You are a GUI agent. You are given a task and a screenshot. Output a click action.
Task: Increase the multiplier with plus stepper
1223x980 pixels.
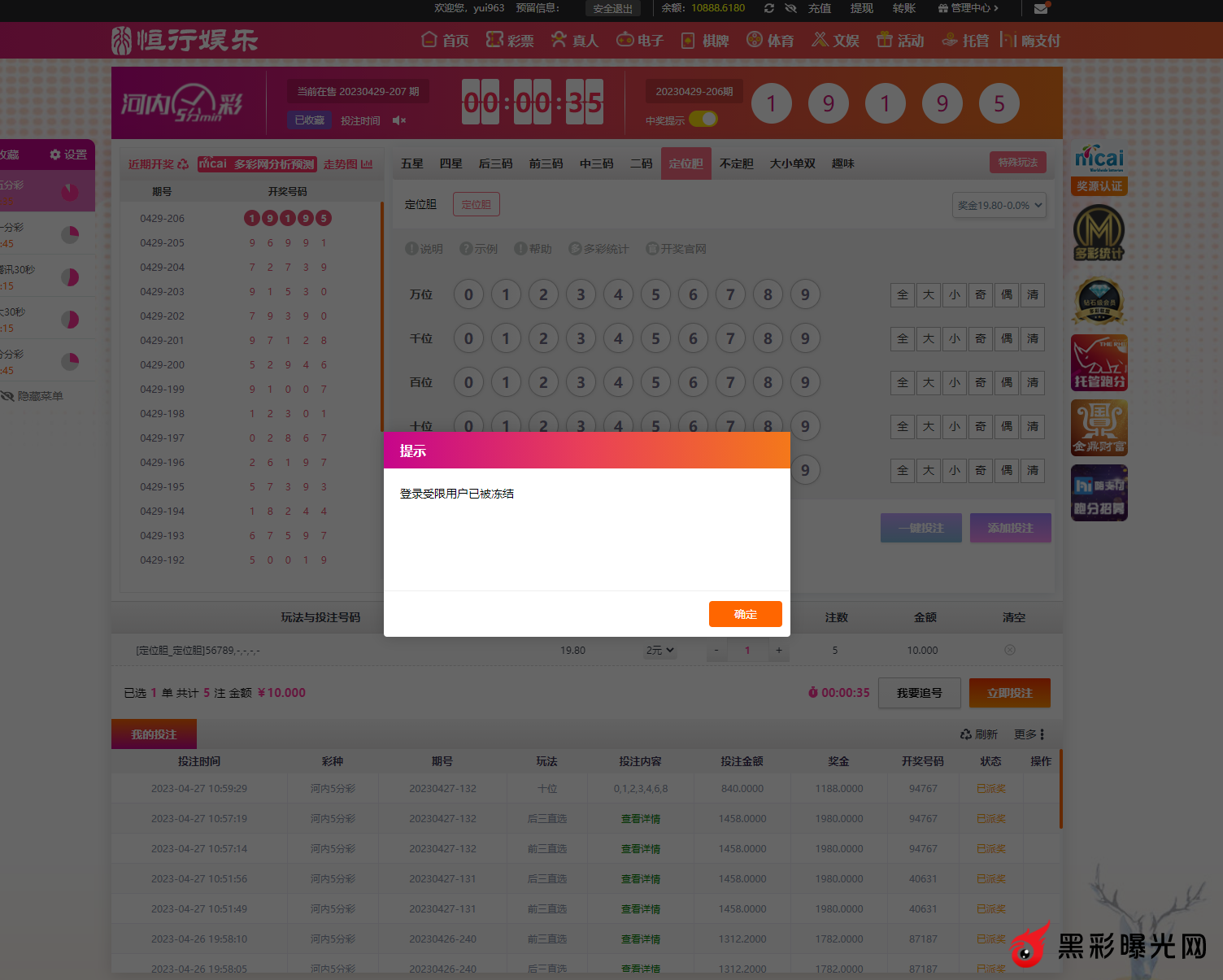click(778, 650)
